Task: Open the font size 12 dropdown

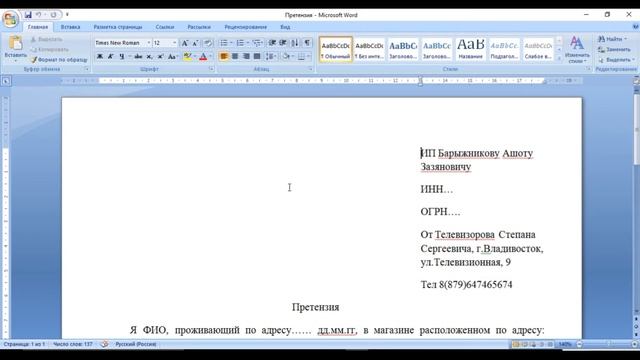Action: click(174, 43)
